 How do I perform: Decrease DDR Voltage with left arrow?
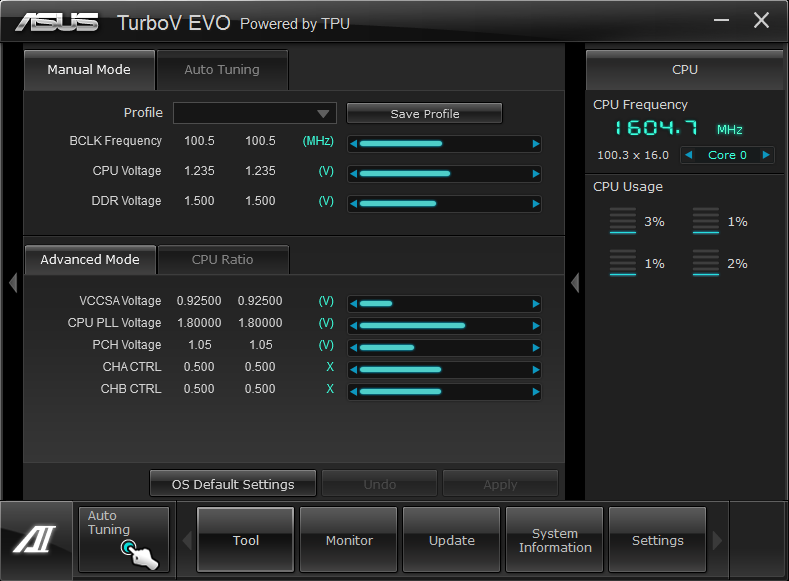[353, 204]
